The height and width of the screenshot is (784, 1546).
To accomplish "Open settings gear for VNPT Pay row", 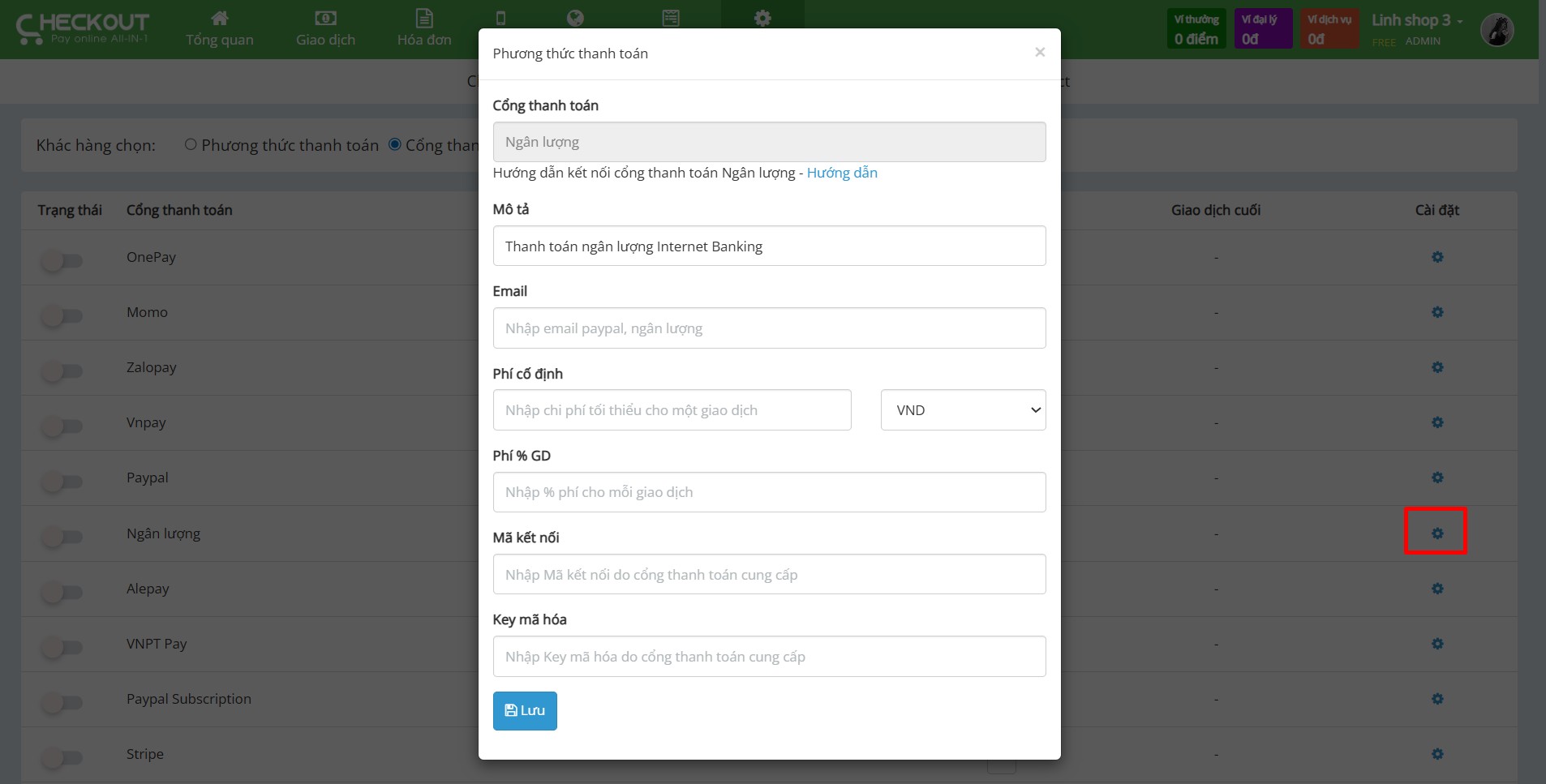I will [x=1436, y=644].
